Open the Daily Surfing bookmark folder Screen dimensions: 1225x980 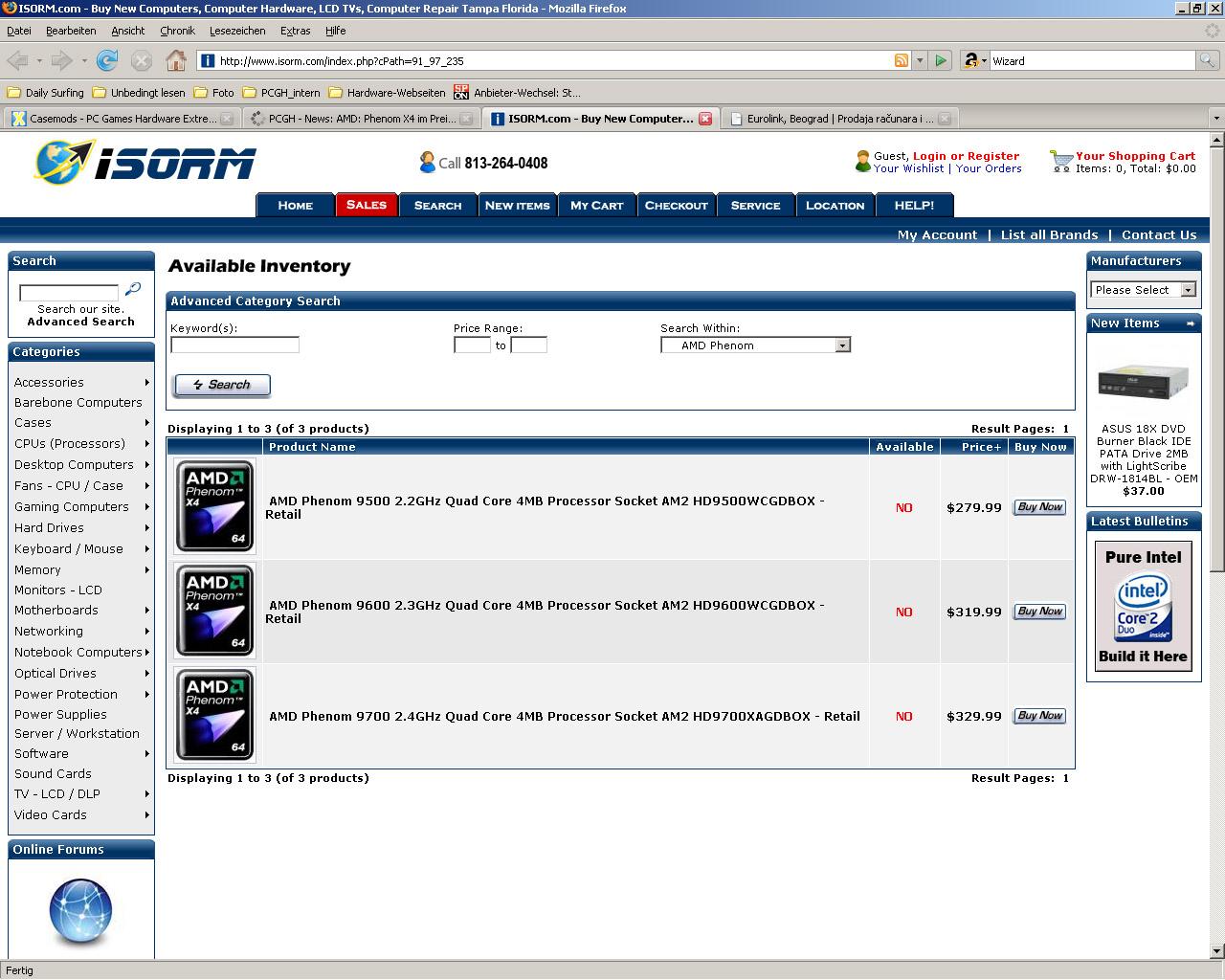tap(45, 93)
